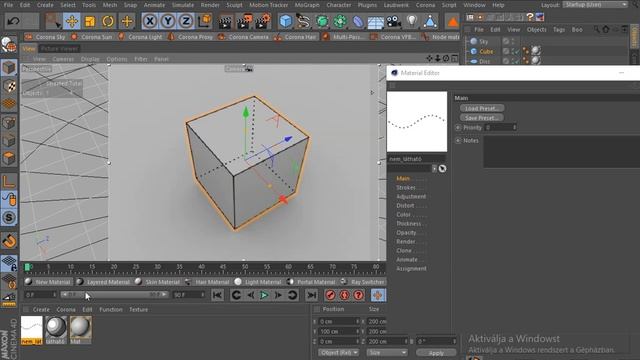640x360 pixels.
Task: Open the Size mode dropdown
Action: [x=387, y=352]
